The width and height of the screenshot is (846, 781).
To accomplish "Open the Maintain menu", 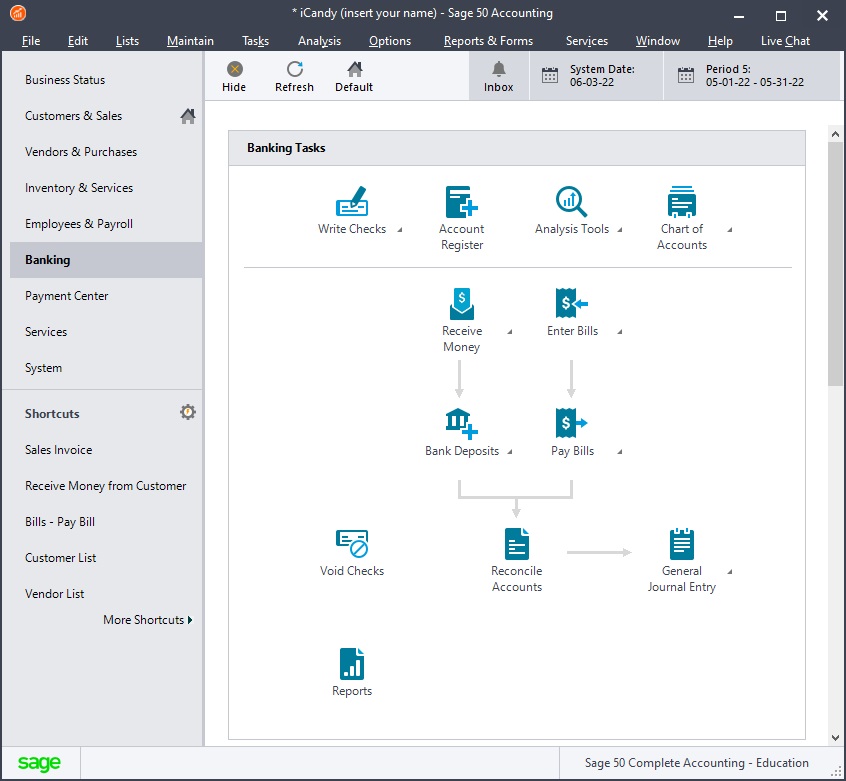I will (x=190, y=41).
